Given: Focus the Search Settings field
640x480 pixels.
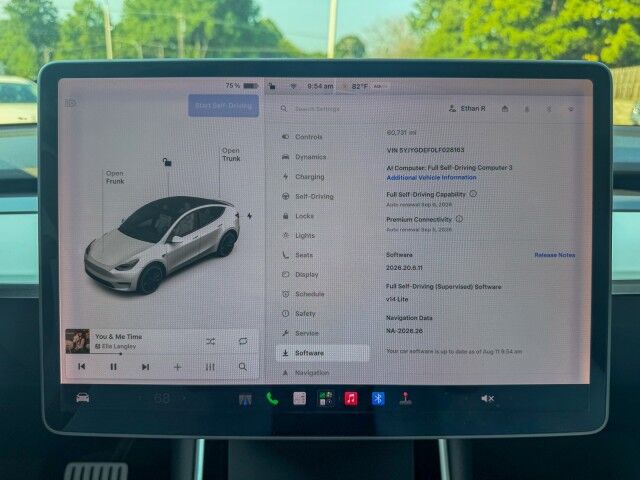Looking at the screenshot, I should point(317,109).
